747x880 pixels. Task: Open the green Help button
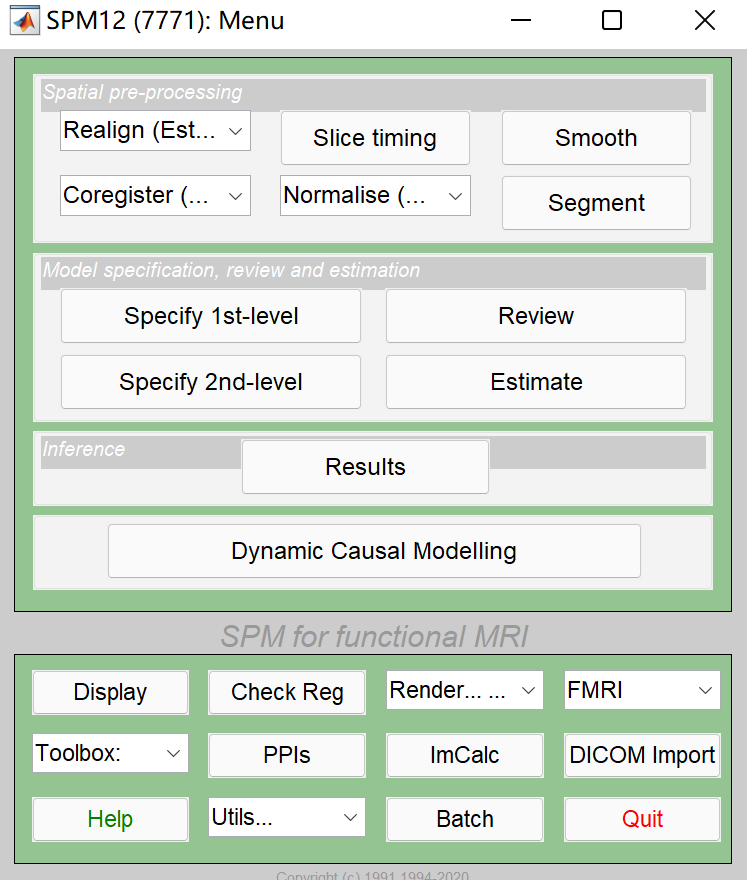[x=110, y=819]
